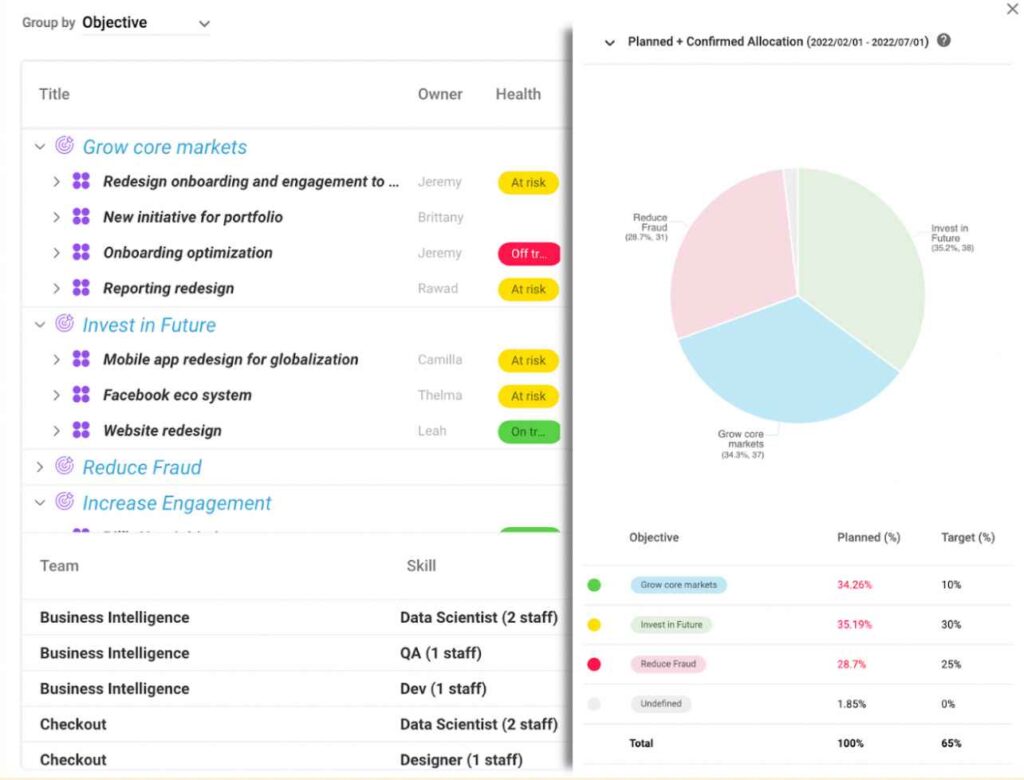Expand the Website redesign row
Screen dimensions: 1024x780
coord(56,431)
